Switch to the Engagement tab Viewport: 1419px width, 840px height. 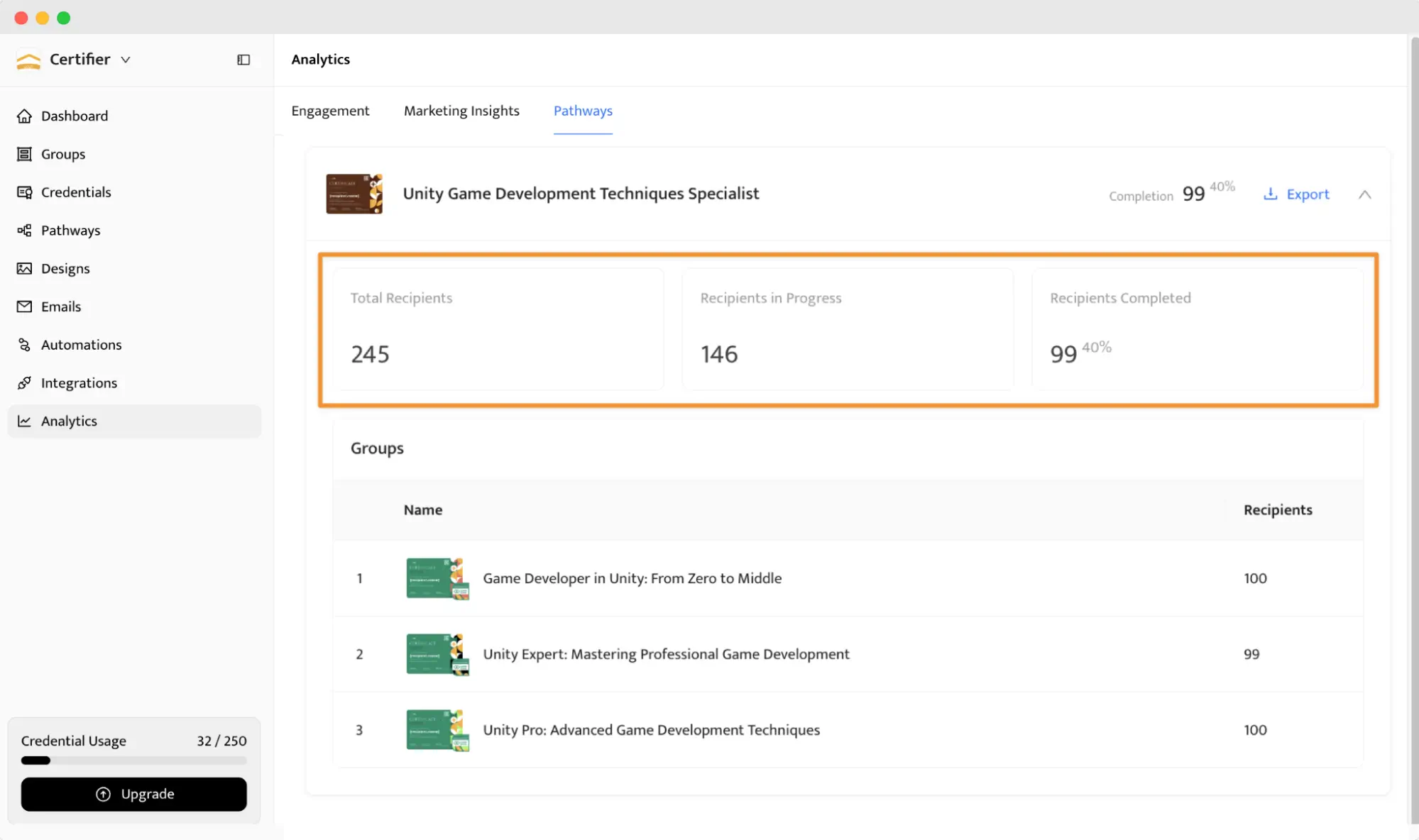330,111
